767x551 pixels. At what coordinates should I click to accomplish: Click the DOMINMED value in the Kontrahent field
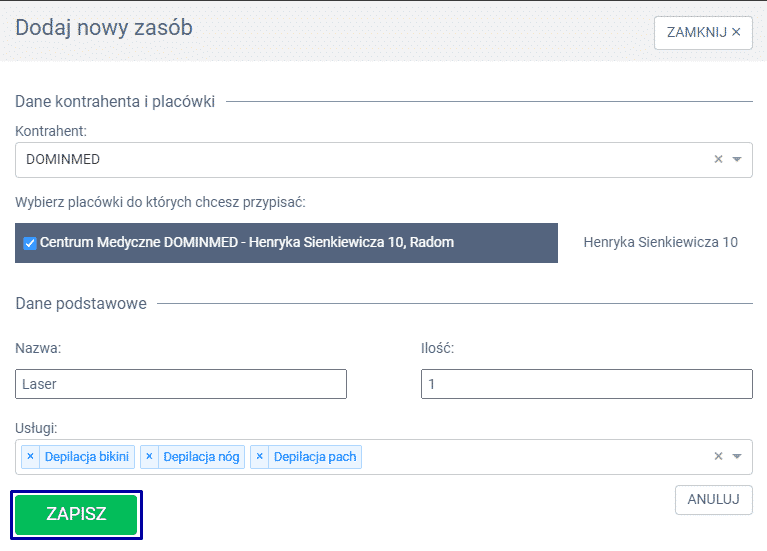(x=63, y=159)
